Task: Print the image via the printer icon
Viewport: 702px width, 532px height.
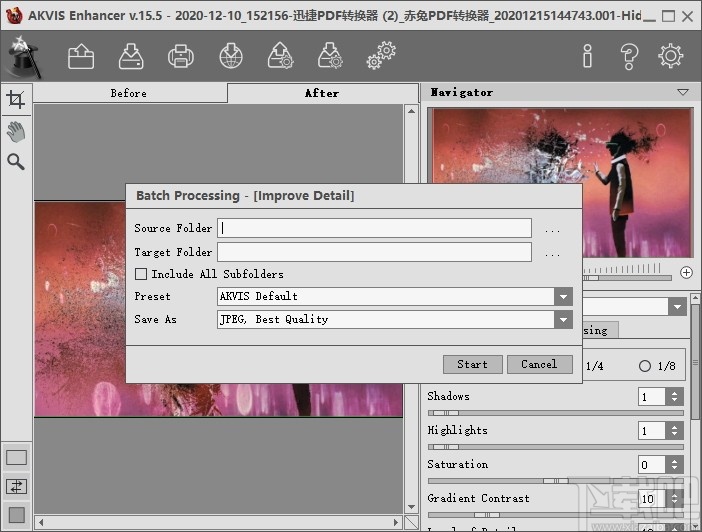Action: (x=181, y=56)
